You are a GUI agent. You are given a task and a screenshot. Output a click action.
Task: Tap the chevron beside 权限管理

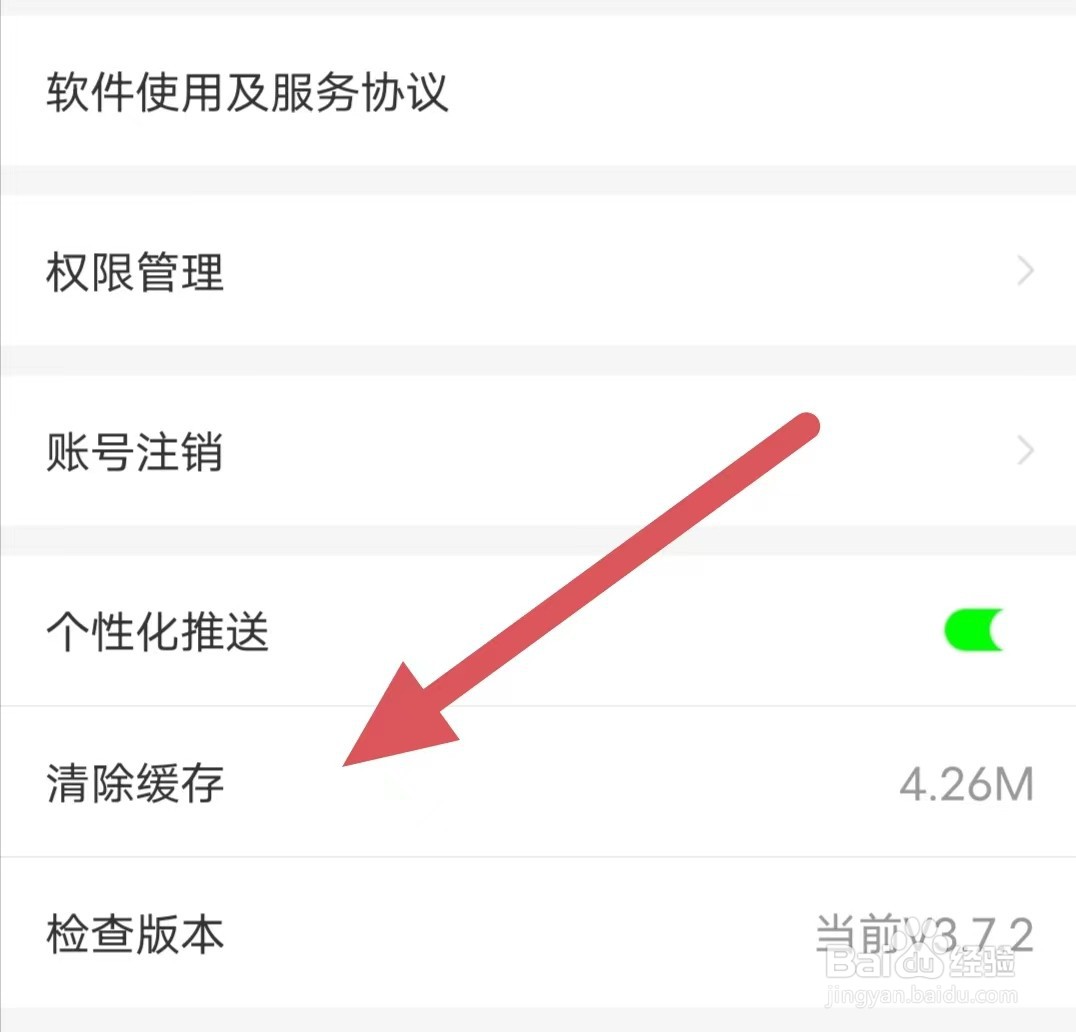pyautogui.click(x=1025, y=271)
